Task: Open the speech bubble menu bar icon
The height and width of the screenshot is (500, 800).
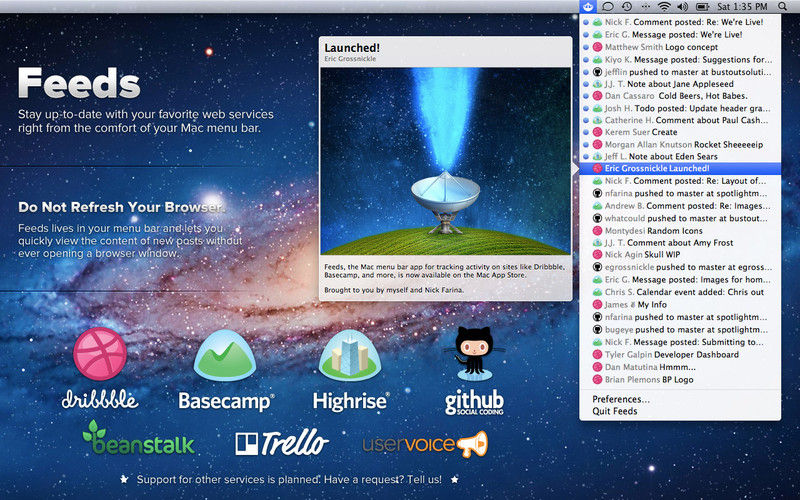Action: click(607, 7)
